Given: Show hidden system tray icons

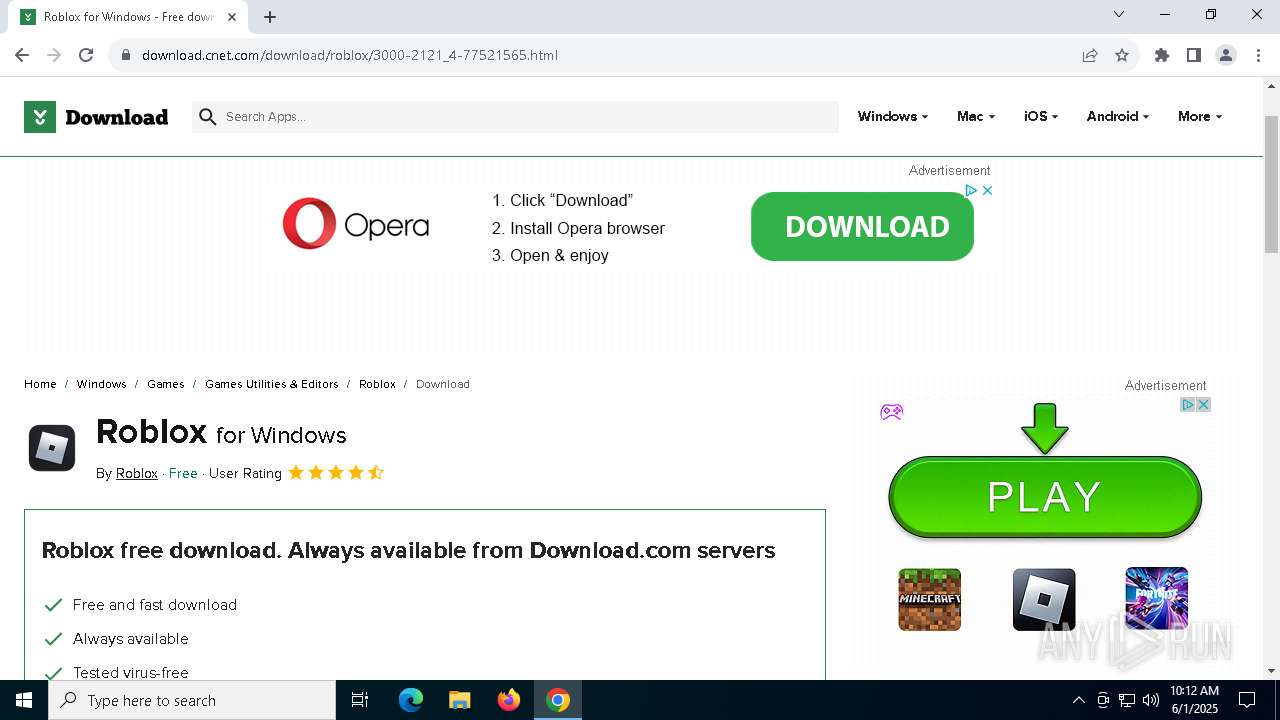Looking at the screenshot, I should [x=1078, y=700].
